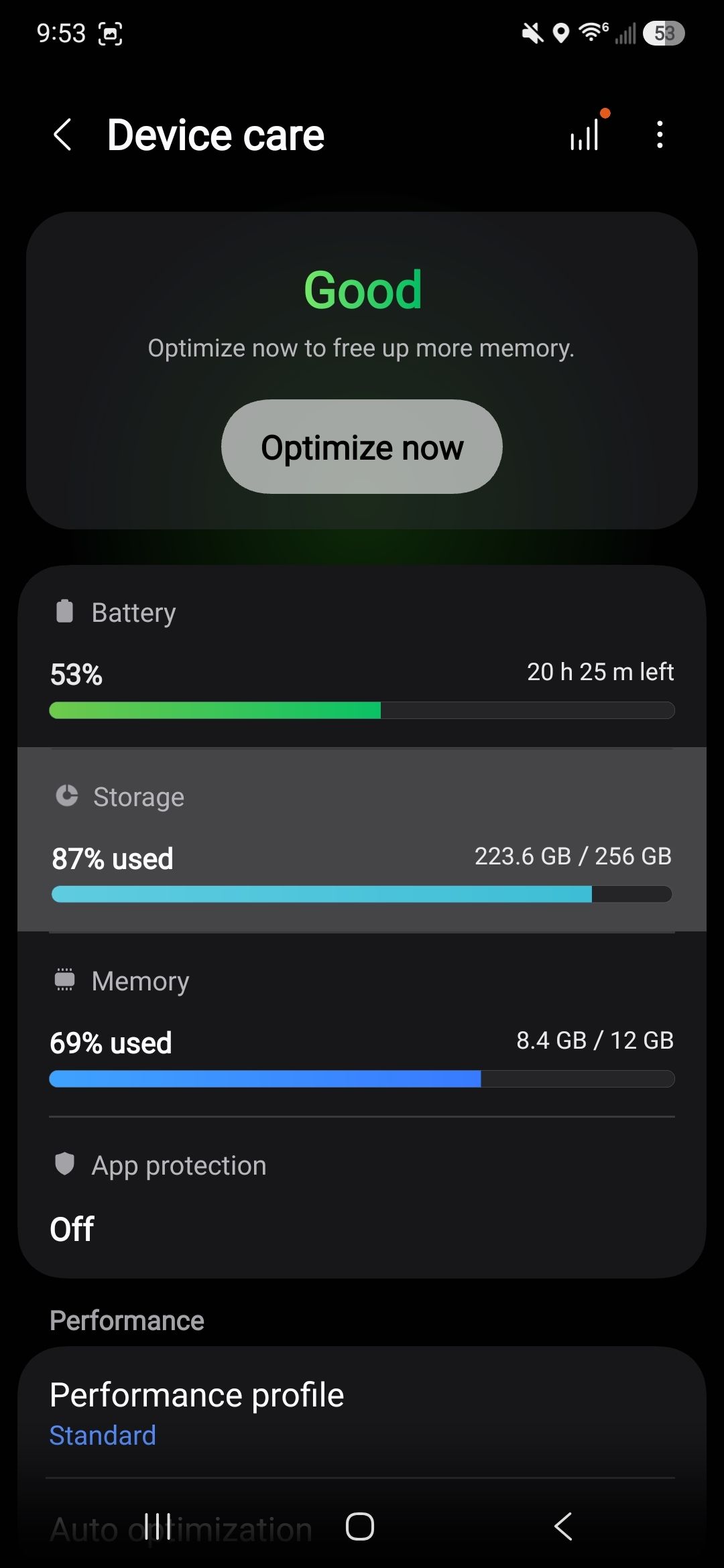Open the App protection Off status
Screen dimensions: 724x1568
[72, 1229]
